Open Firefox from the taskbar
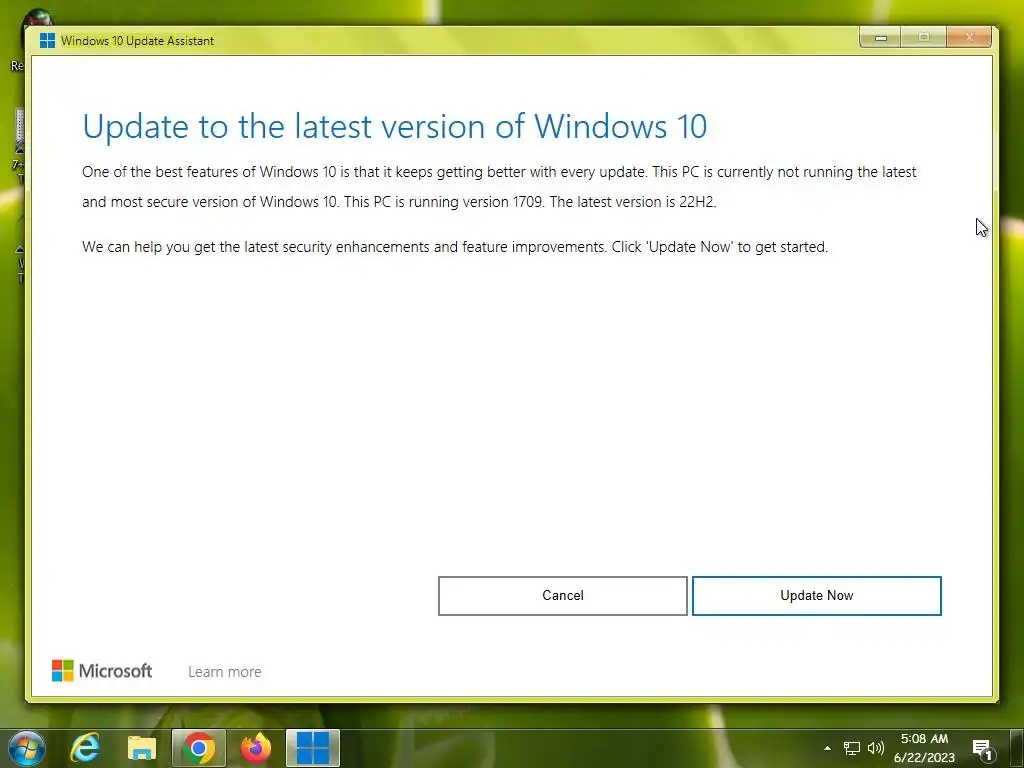 255,748
